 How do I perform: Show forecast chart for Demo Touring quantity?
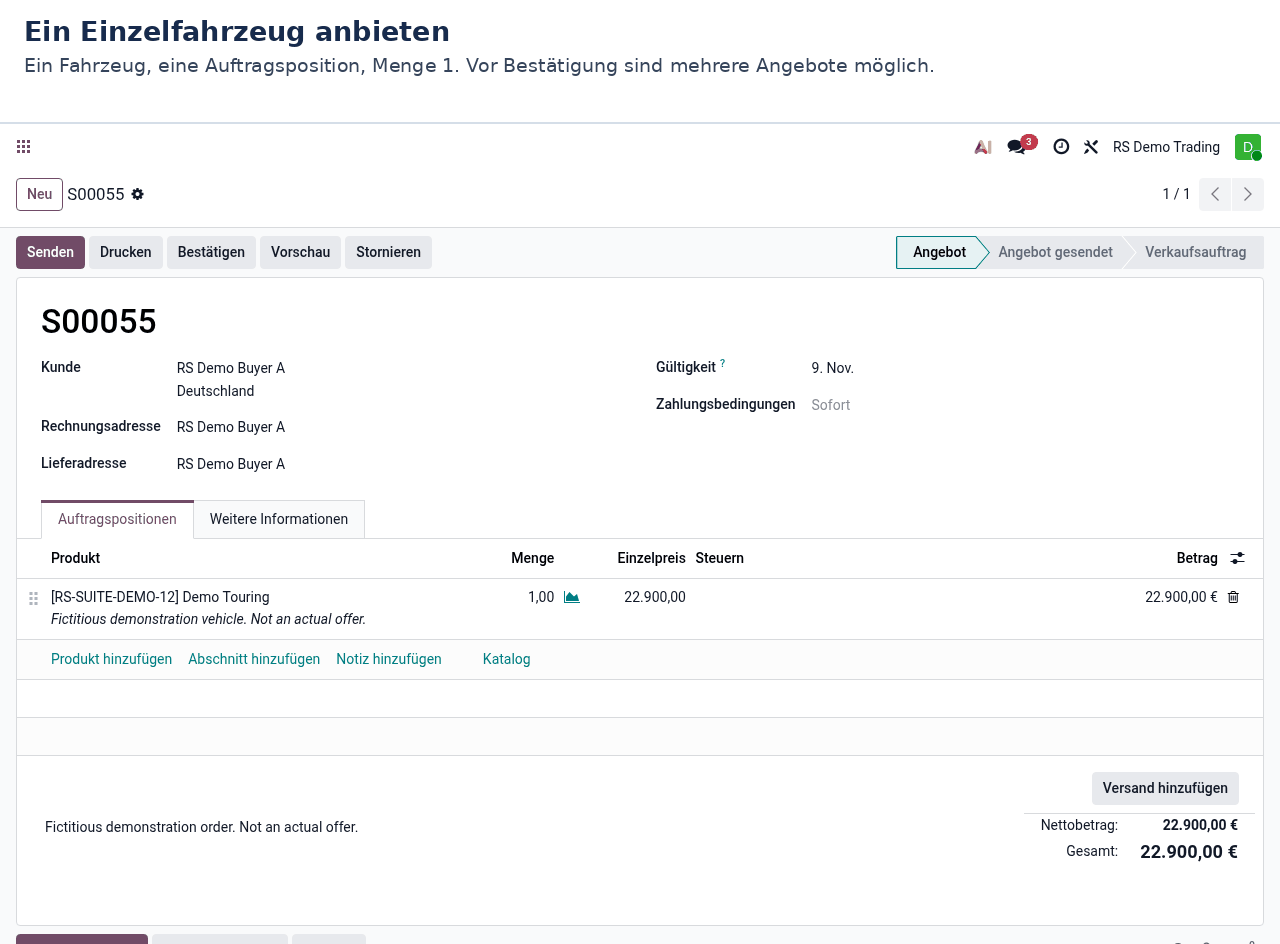point(572,597)
